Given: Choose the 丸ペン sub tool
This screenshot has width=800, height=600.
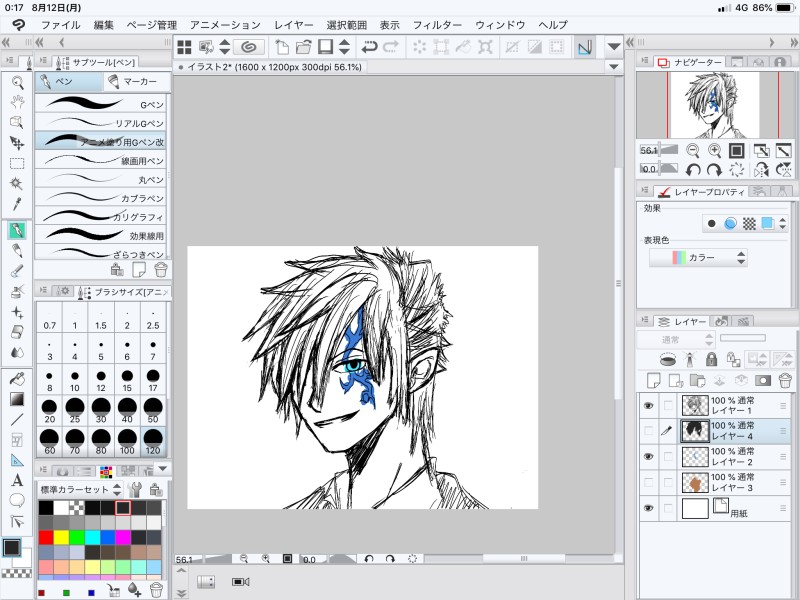Looking at the screenshot, I should pyautogui.click(x=101, y=179).
